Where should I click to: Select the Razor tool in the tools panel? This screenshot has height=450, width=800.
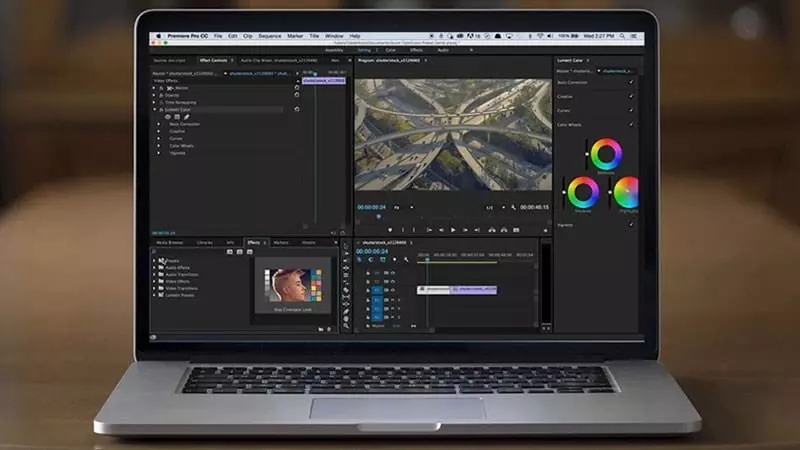coord(346,288)
